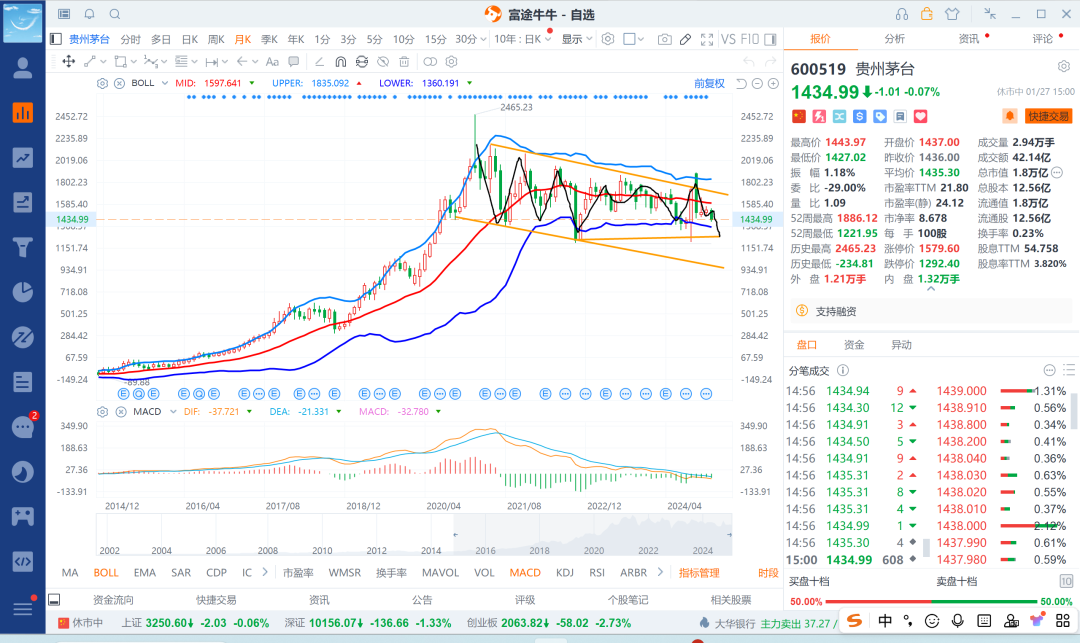Toggle the BOLL indicator in bottom indicator bar

pos(105,573)
